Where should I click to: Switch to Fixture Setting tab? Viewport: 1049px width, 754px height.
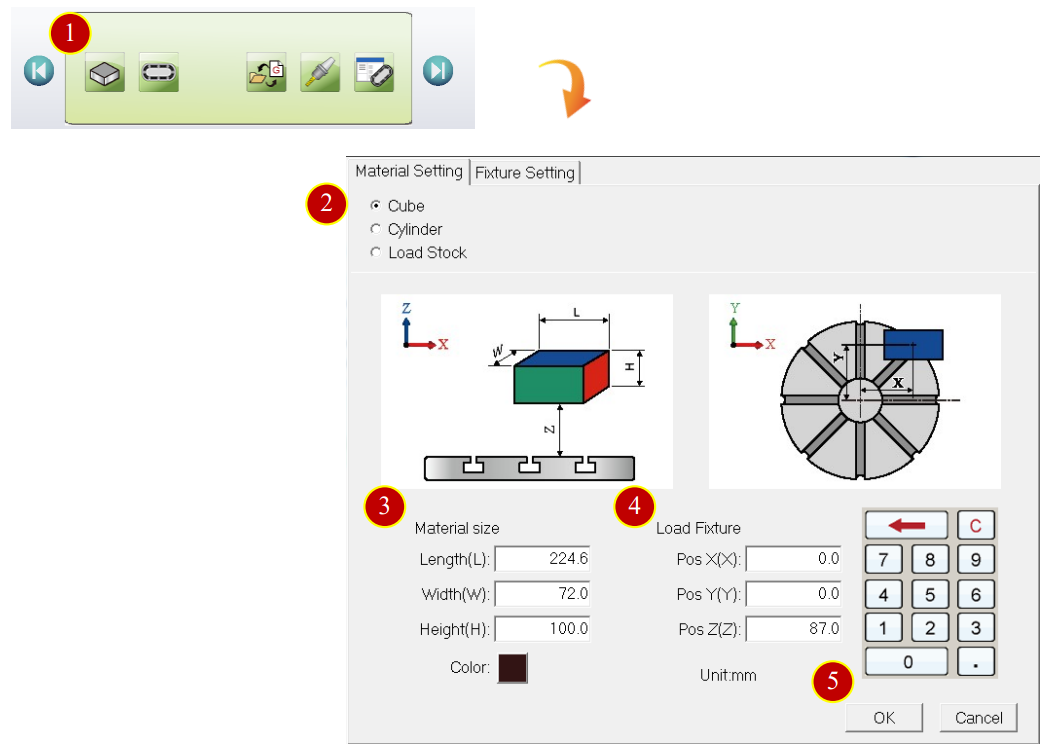click(524, 173)
